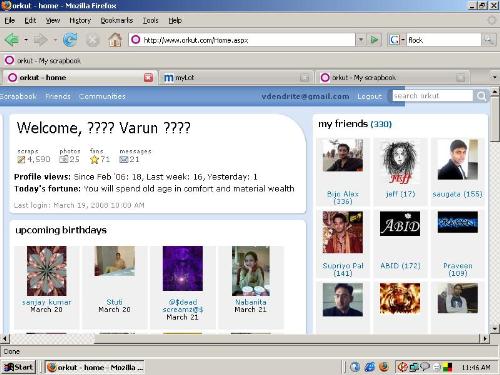Click the 11:46 AM taskbar clock
Screen dimensions: 500x375
pyautogui.click(x=476, y=367)
